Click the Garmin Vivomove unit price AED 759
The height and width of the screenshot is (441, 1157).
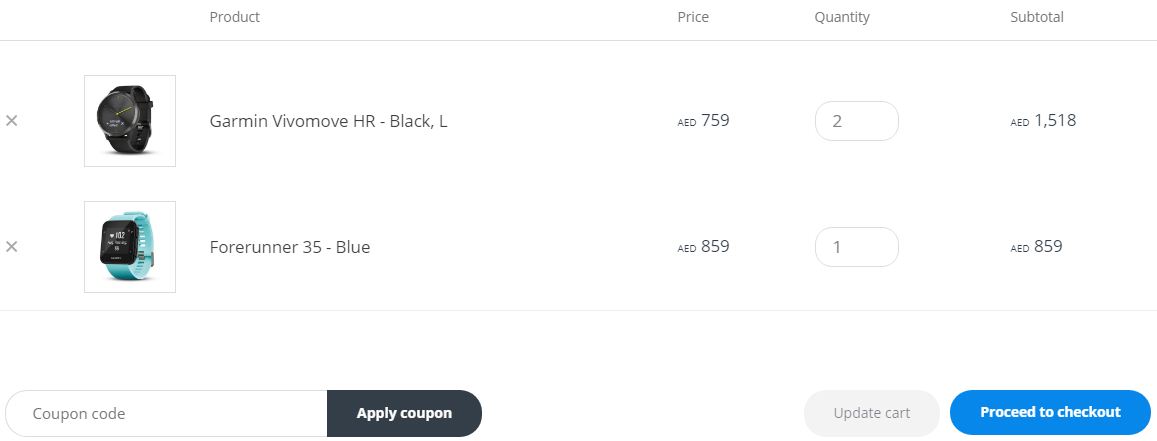click(705, 121)
